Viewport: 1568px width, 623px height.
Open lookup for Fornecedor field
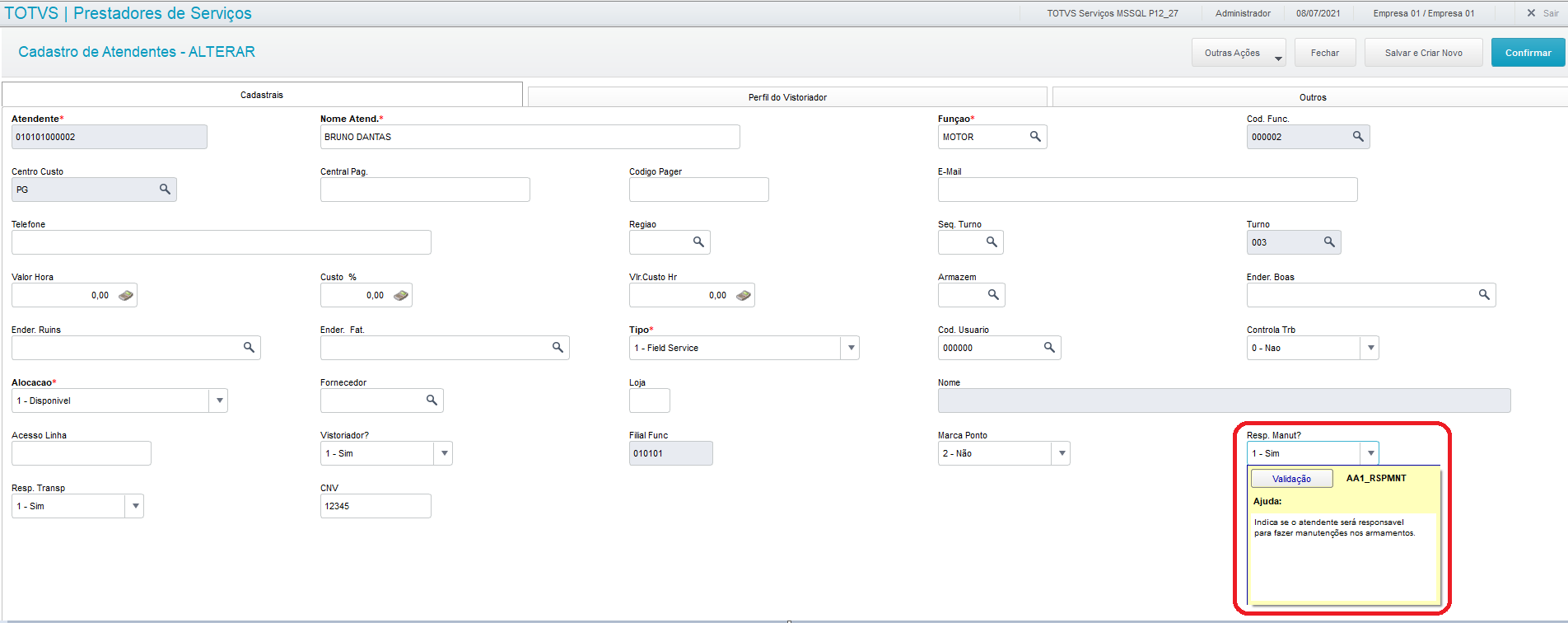[432, 400]
